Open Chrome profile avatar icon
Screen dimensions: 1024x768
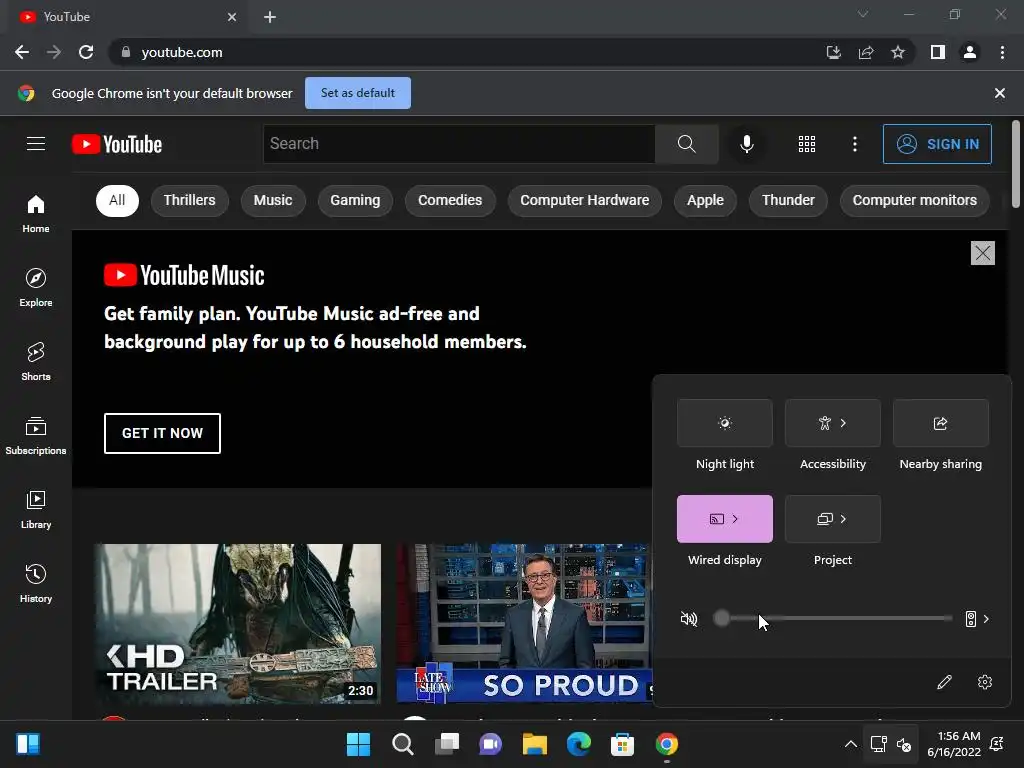point(970,52)
